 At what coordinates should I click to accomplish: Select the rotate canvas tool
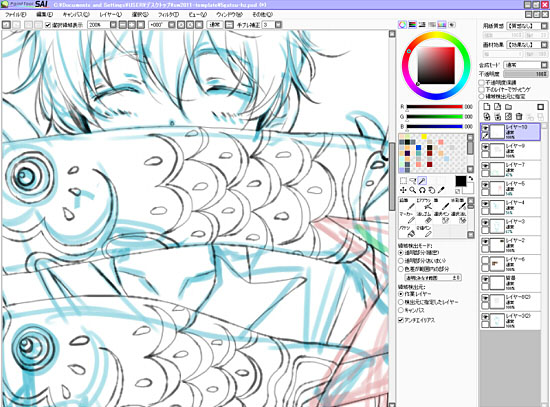click(x=422, y=190)
